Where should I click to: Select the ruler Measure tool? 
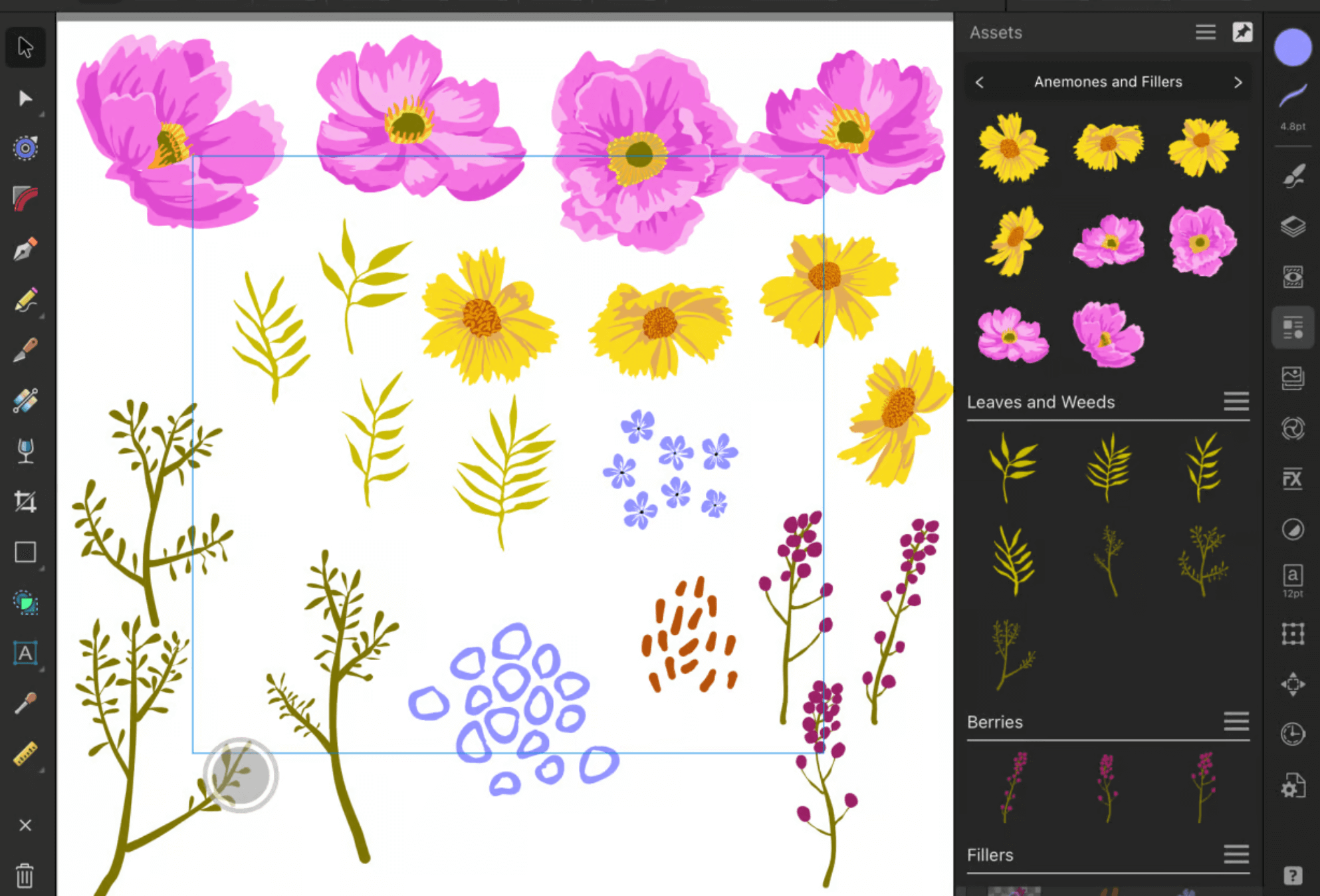[25, 754]
